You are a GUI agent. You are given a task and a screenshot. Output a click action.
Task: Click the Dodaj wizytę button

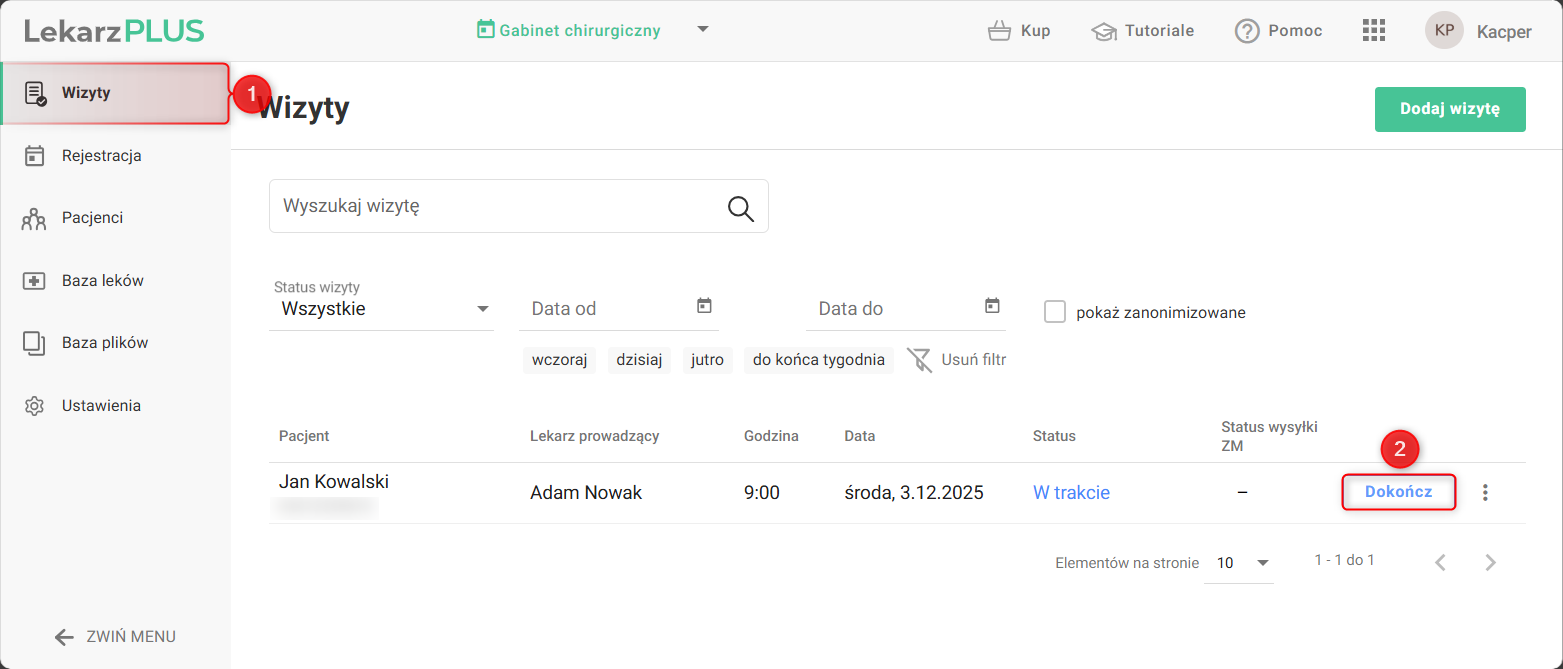[x=1449, y=109]
